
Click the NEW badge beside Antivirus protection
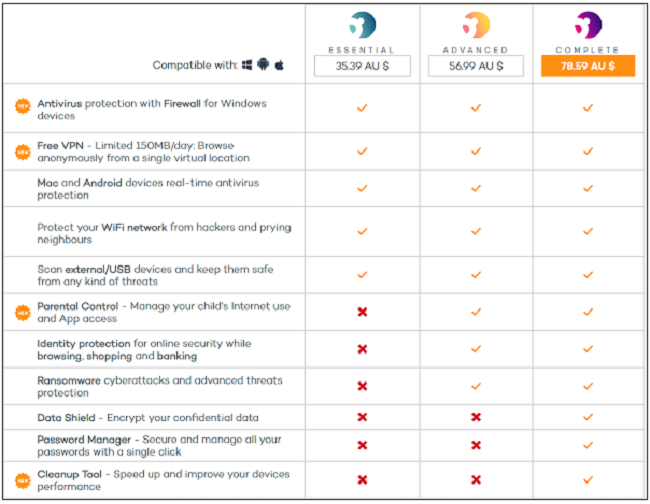coord(23,106)
